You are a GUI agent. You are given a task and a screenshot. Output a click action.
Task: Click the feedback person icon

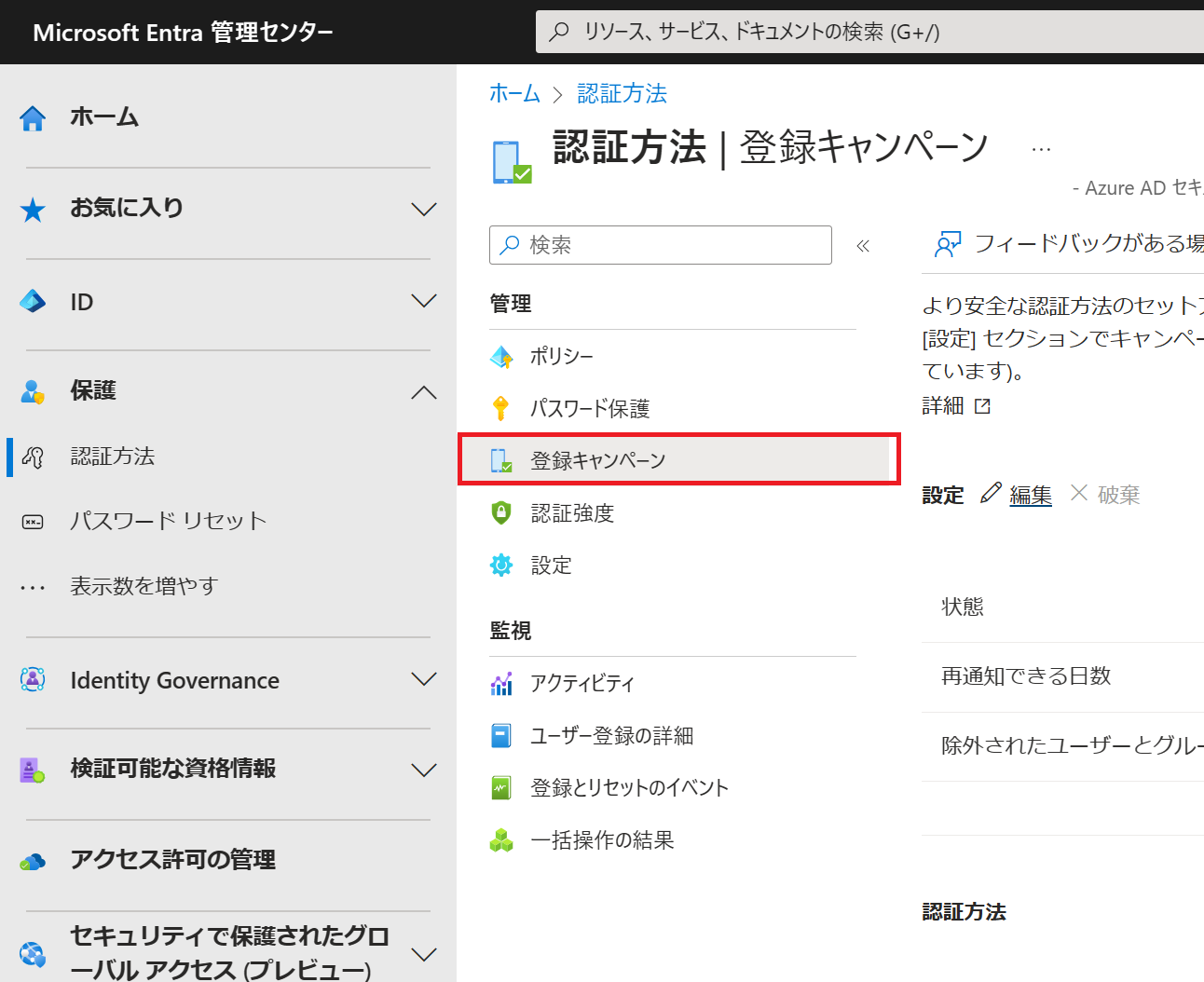click(947, 244)
